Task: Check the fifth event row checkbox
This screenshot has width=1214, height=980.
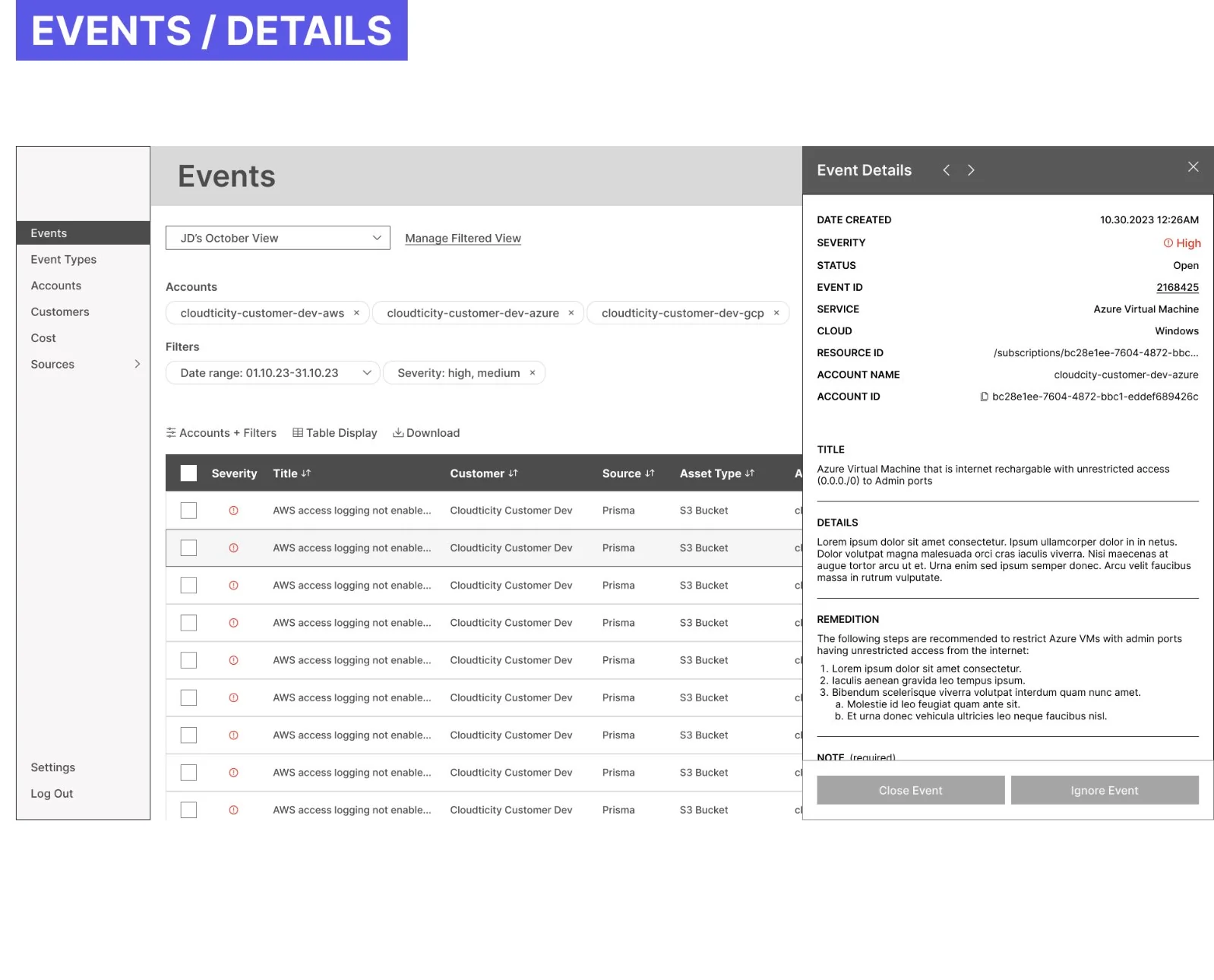Action: tap(188, 660)
